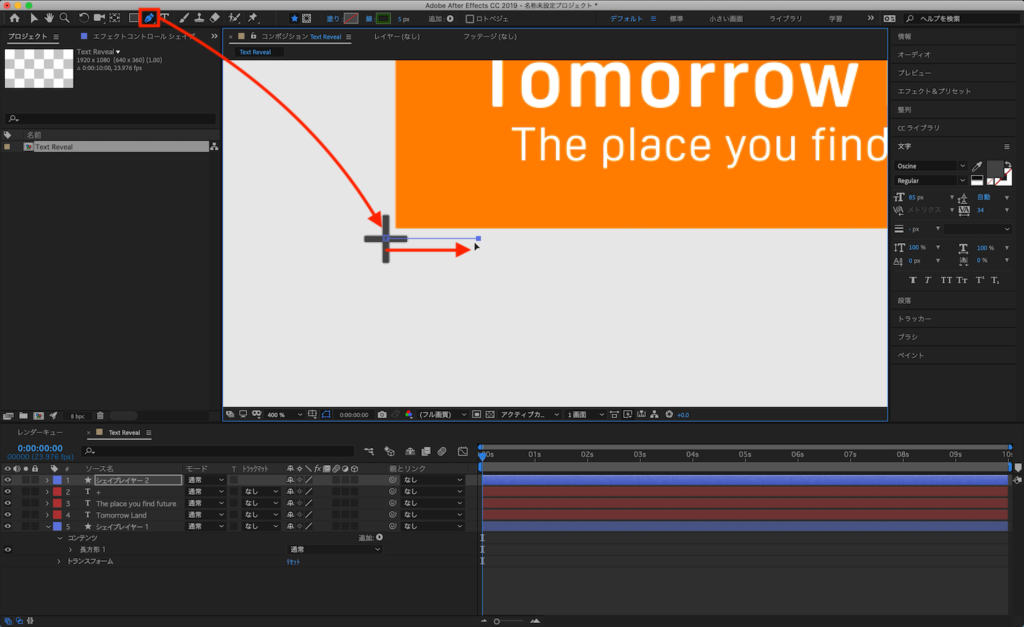Open the Oscine font family dropdown
This screenshot has height=627, width=1024.
[x=931, y=166]
